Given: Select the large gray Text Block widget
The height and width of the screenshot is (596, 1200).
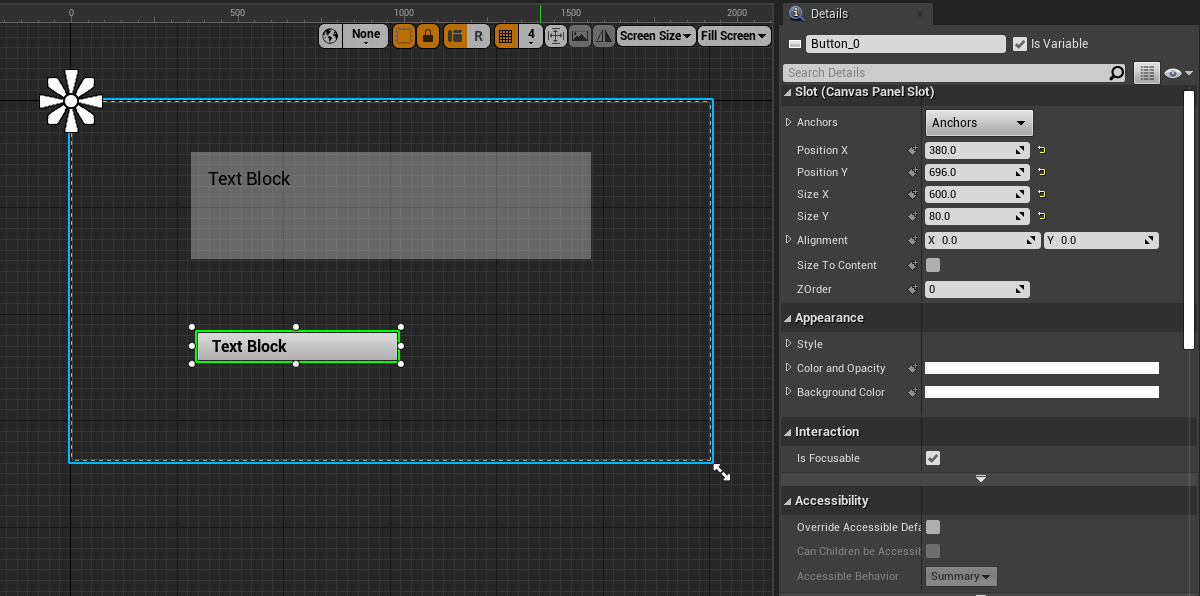Looking at the screenshot, I should [x=391, y=205].
